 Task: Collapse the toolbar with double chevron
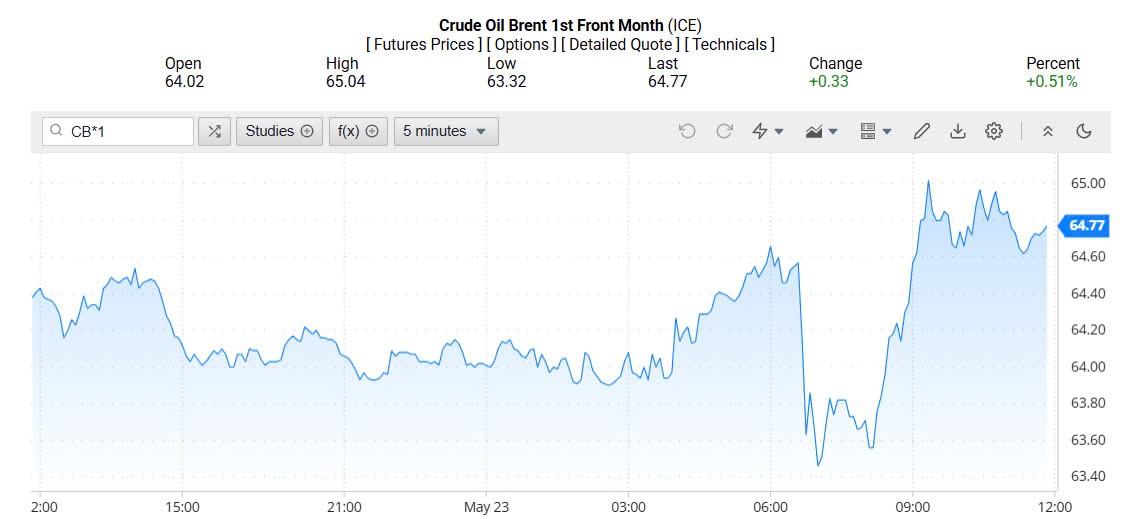(x=1048, y=131)
